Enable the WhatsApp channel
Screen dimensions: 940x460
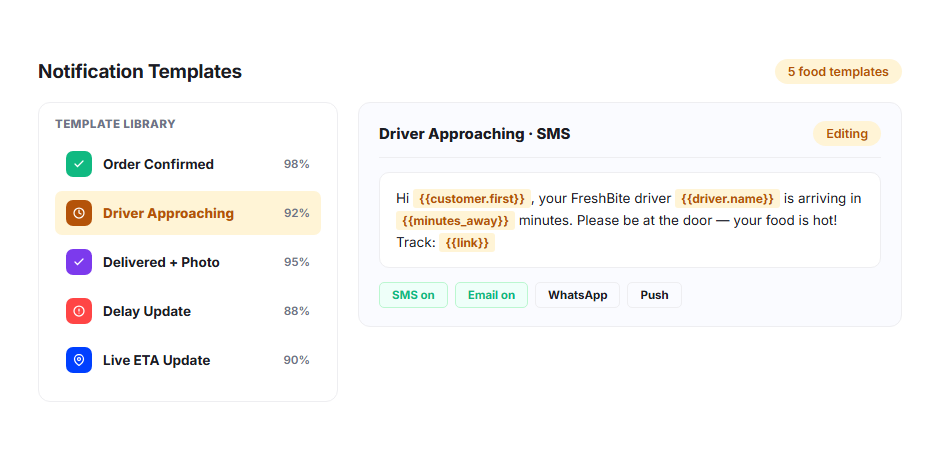577,295
